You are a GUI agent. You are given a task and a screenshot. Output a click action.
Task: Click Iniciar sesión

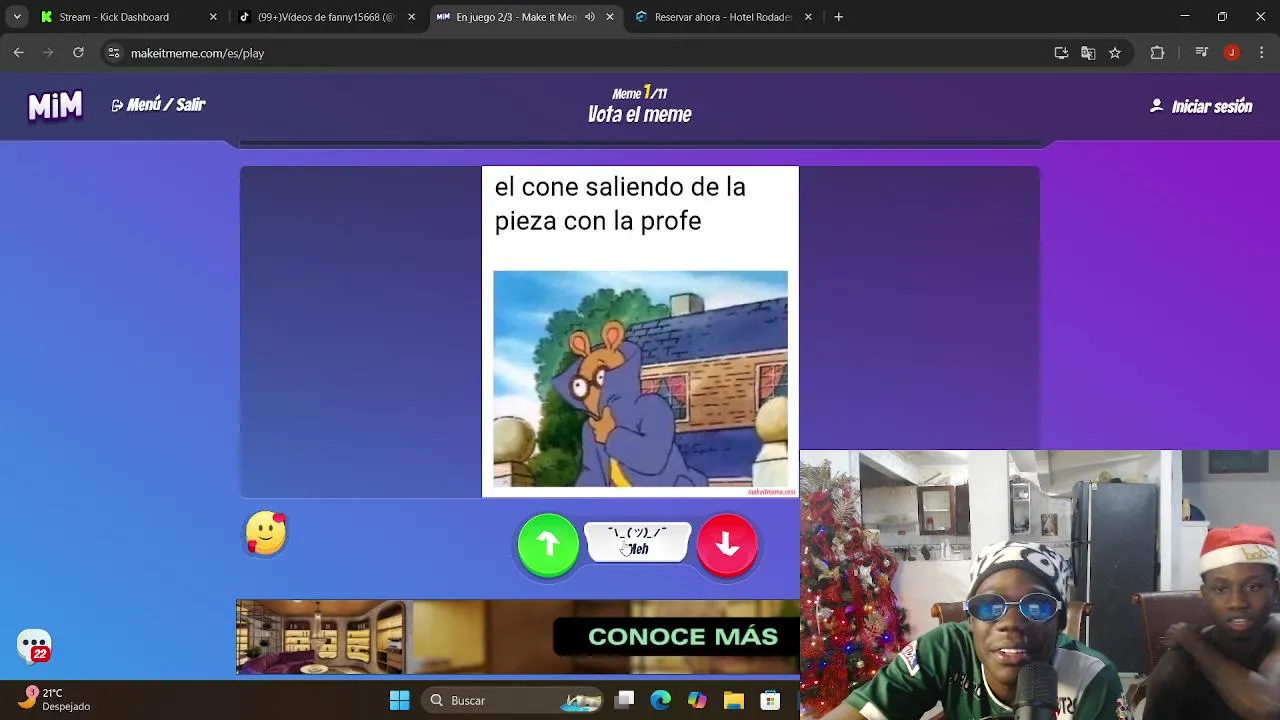click(1201, 106)
